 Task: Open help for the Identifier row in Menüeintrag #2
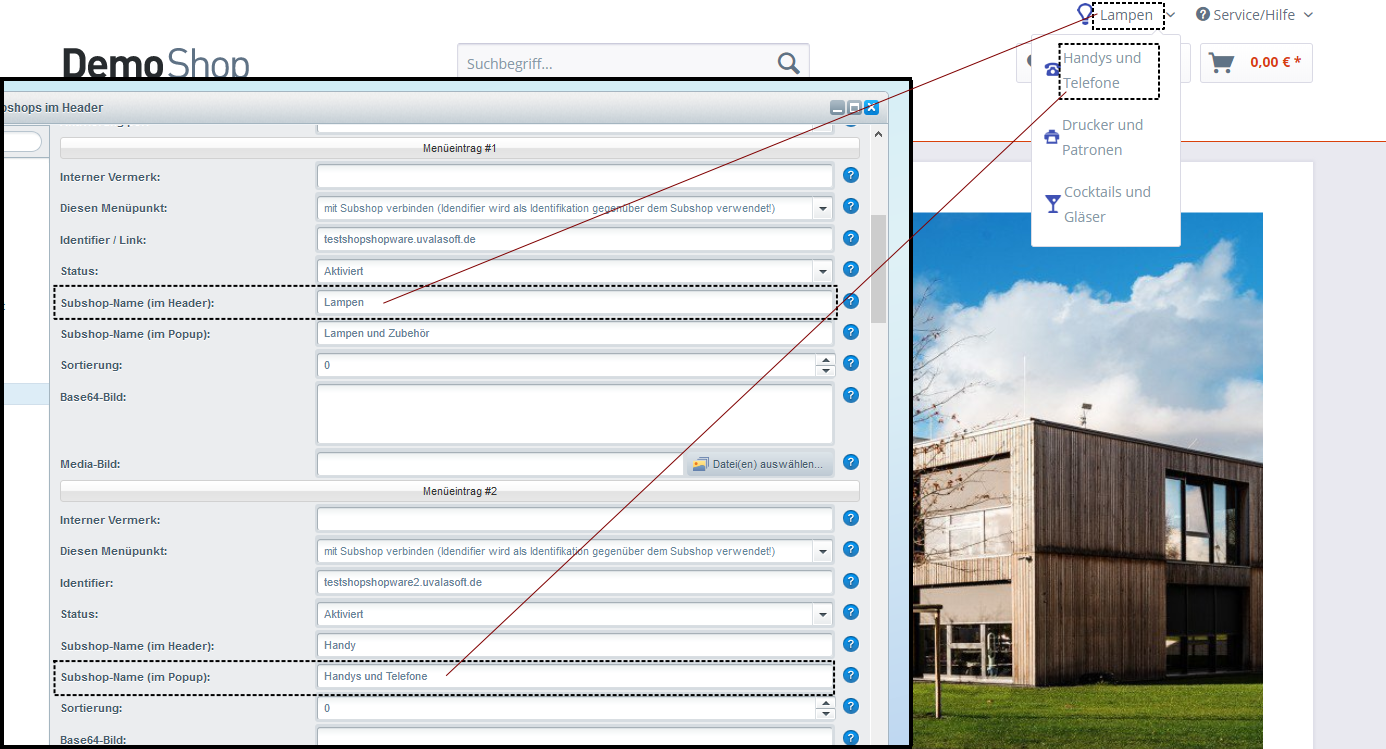point(851,581)
